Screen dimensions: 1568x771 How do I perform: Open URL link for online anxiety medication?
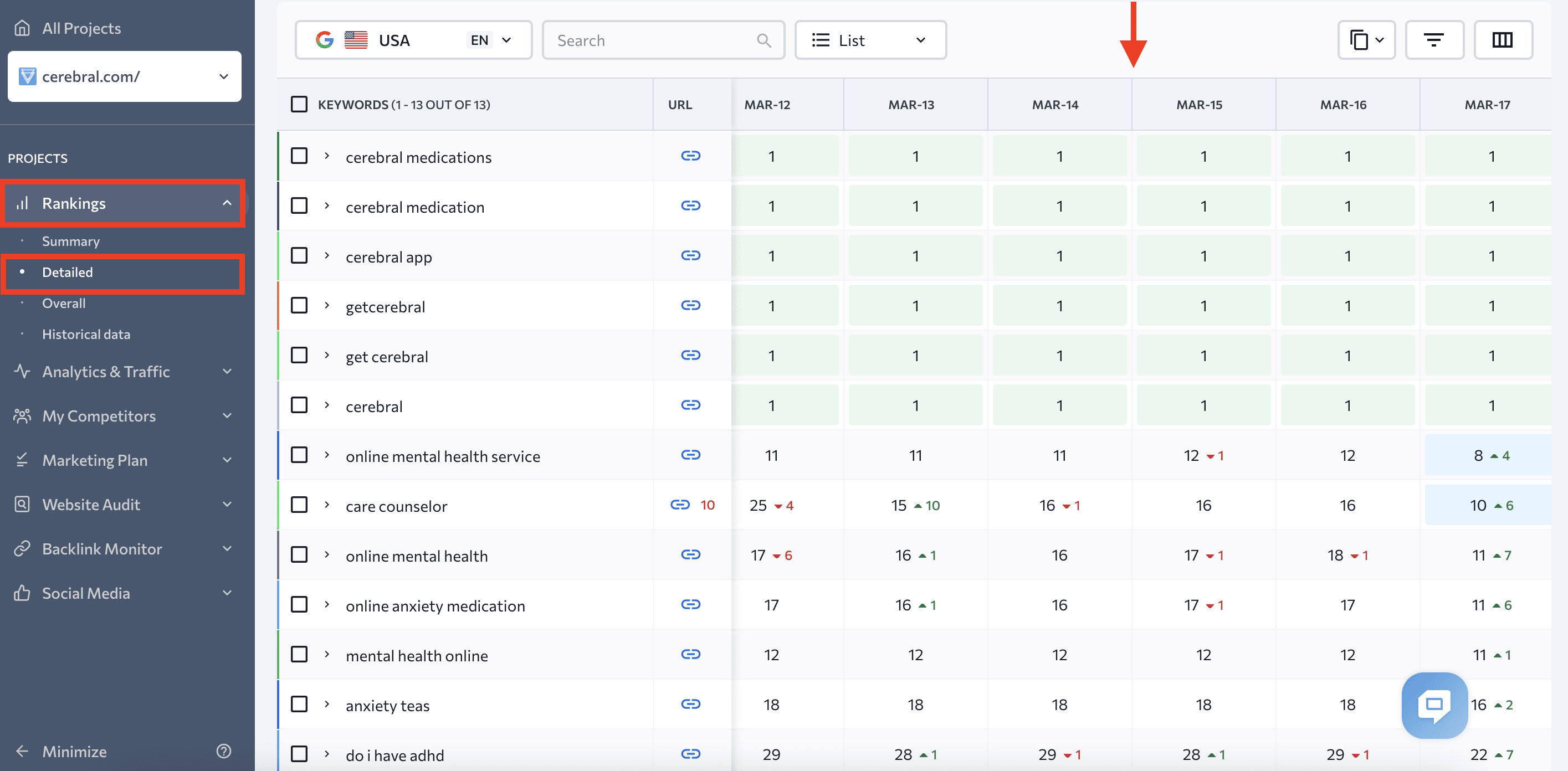tap(690, 605)
